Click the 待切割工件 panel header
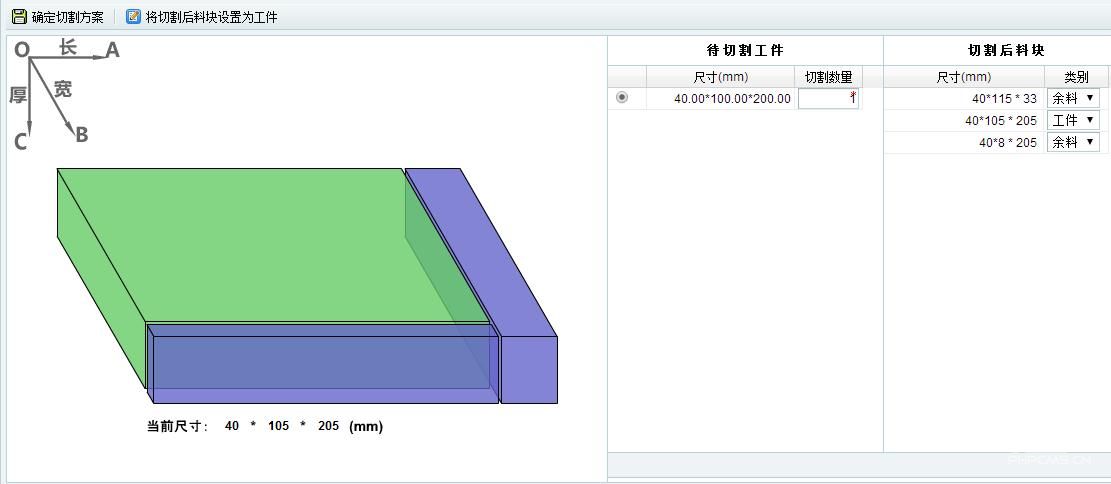This screenshot has height=484, width=1111. pos(745,50)
